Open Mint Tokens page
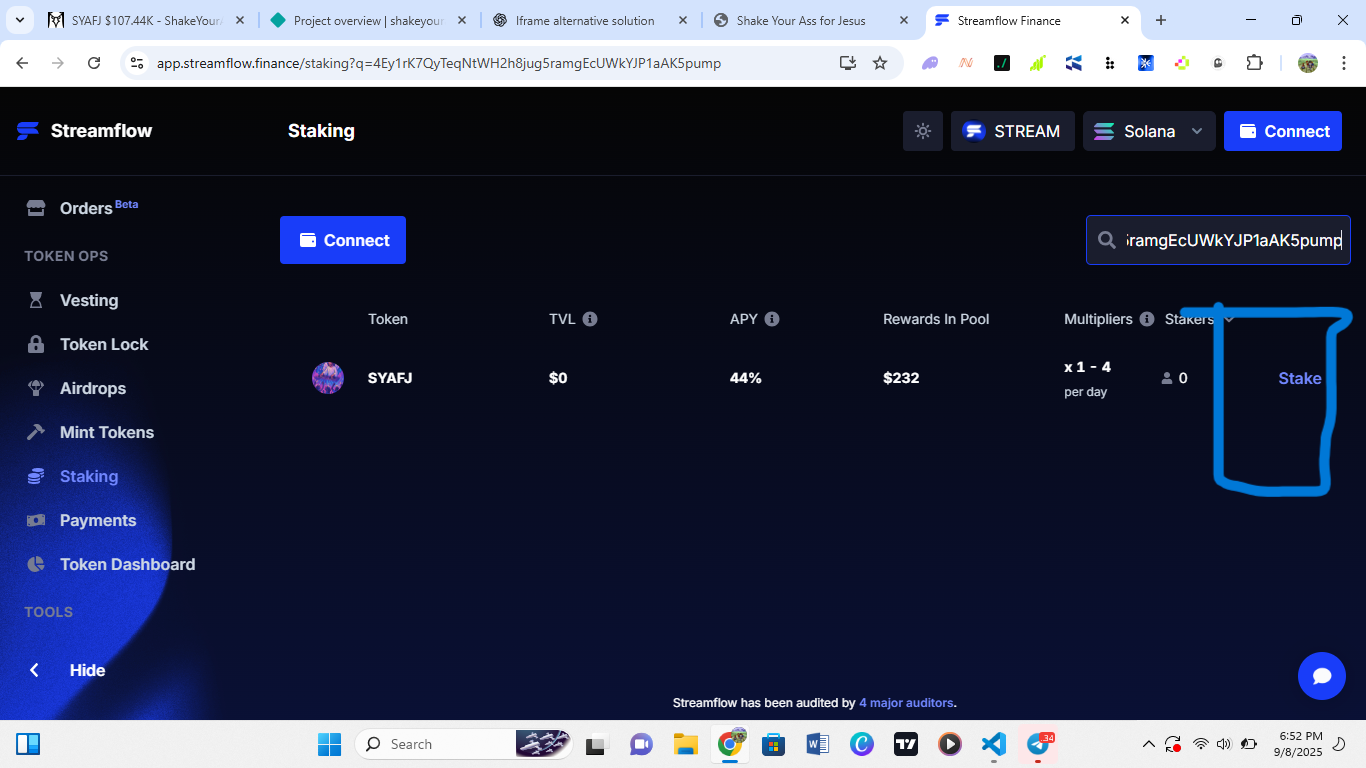This screenshot has width=1366, height=768. point(106,432)
